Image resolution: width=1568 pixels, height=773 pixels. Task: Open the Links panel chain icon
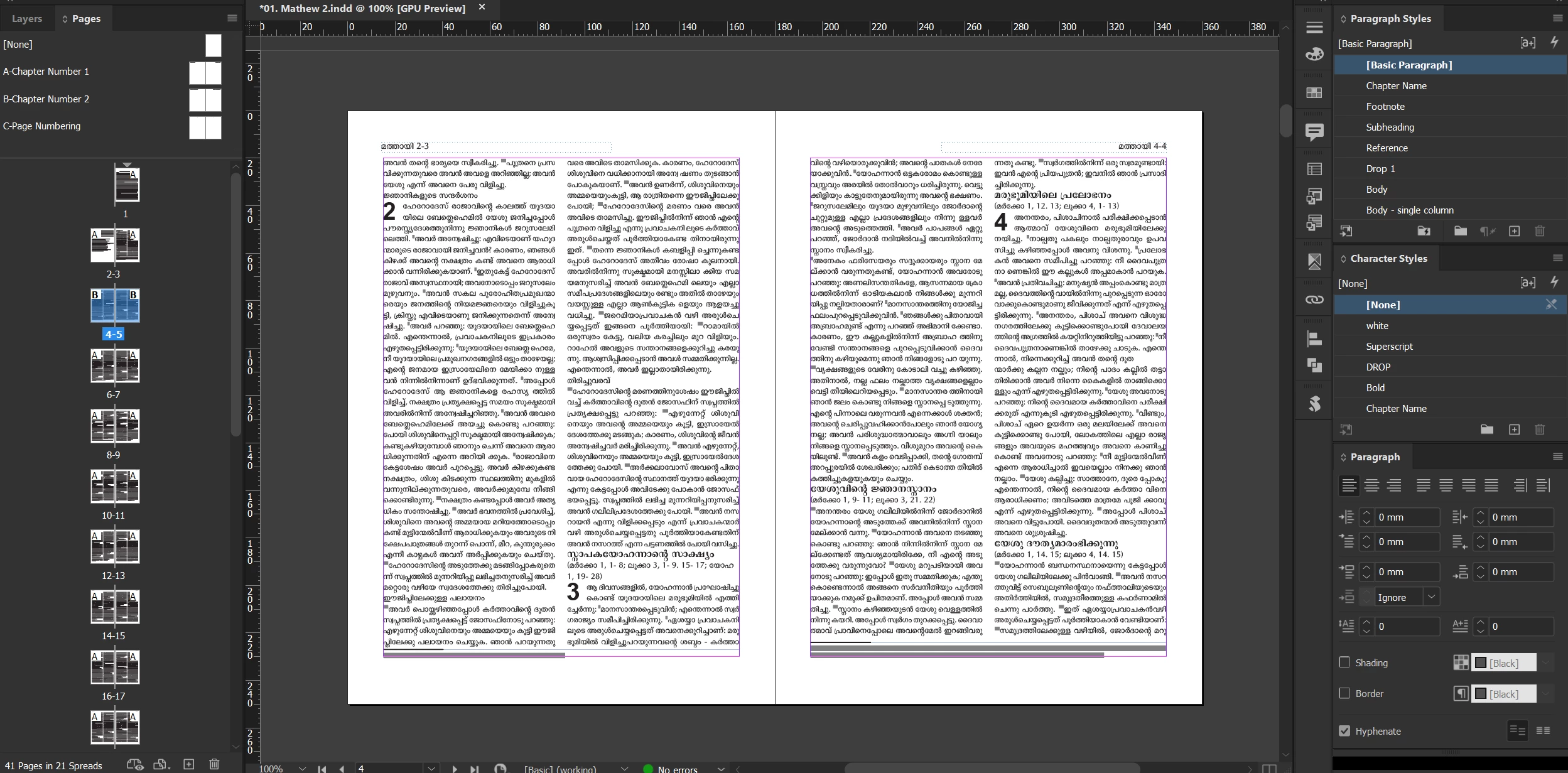[x=1314, y=300]
